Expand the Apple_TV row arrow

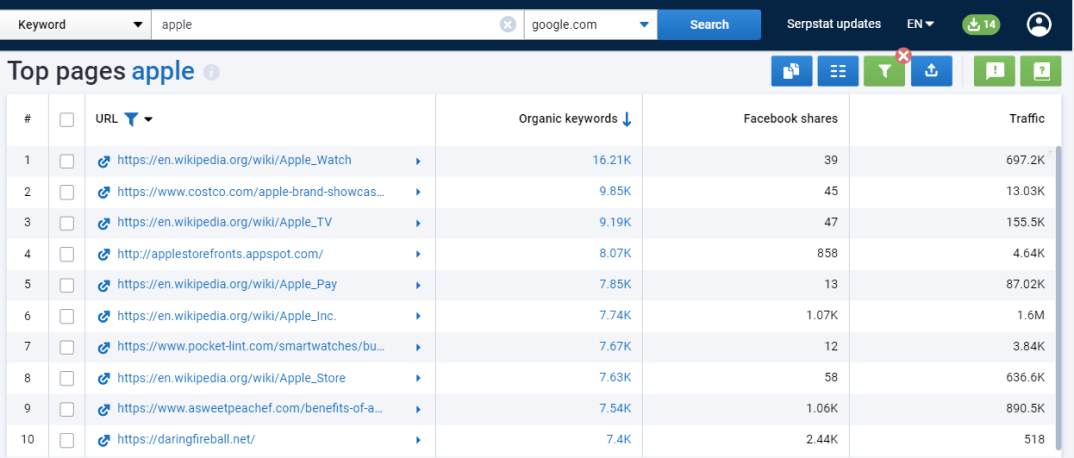click(418, 223)
